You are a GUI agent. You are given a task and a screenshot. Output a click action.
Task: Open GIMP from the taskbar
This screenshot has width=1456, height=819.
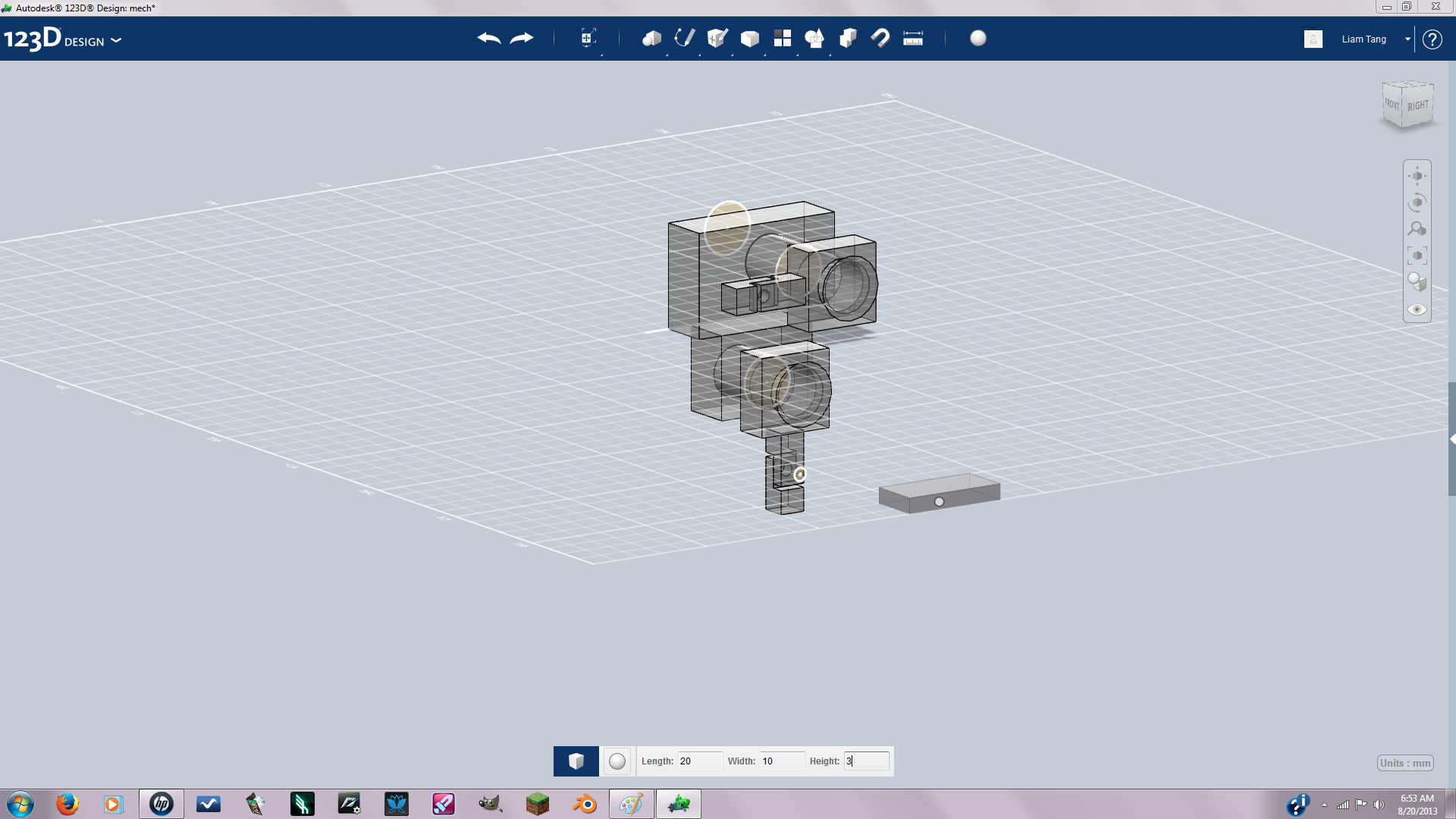coord(490,804)
